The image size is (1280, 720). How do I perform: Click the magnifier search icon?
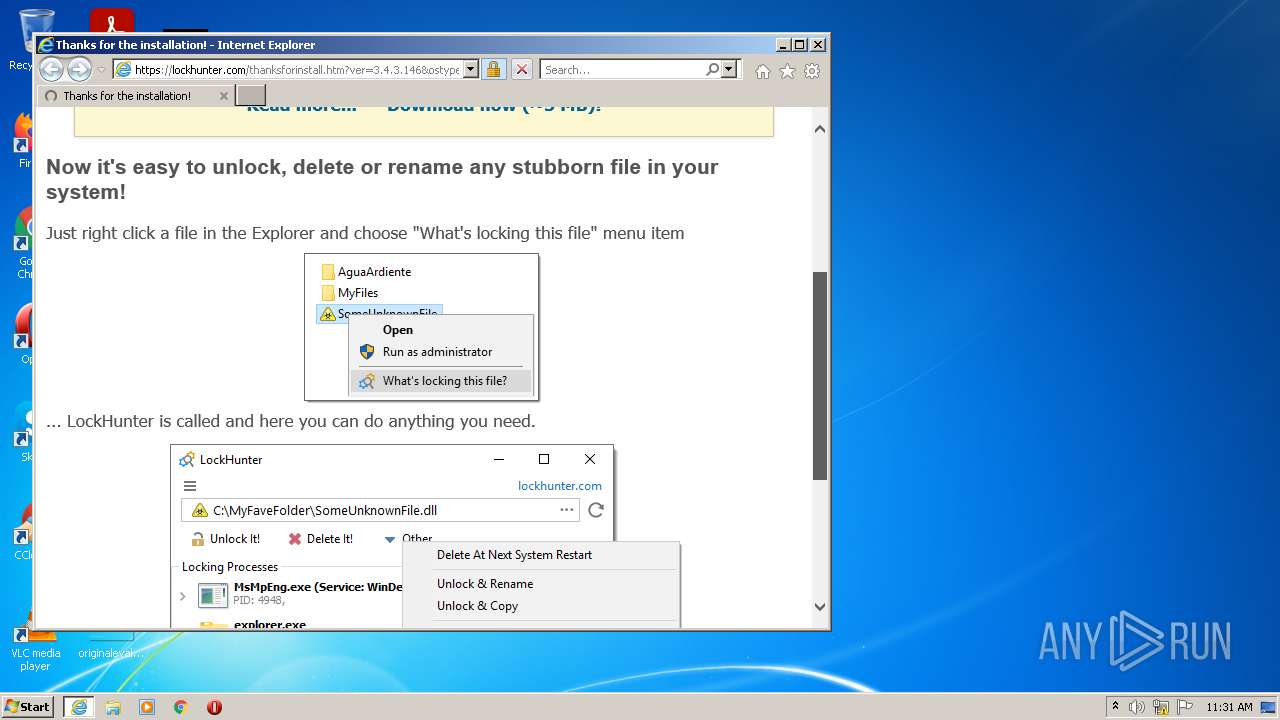click(712, 70)
